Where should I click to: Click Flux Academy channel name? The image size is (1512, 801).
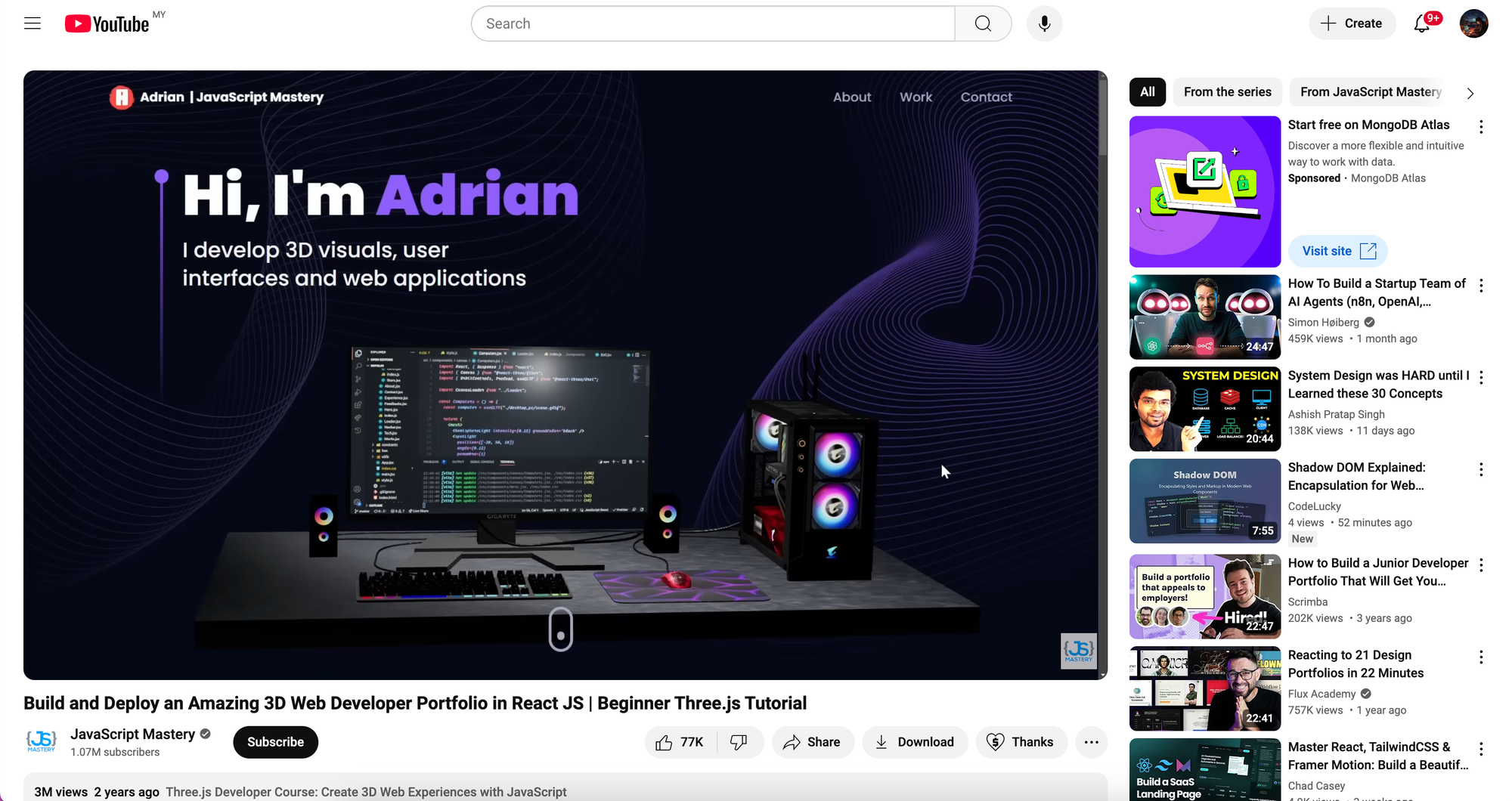1321,694
